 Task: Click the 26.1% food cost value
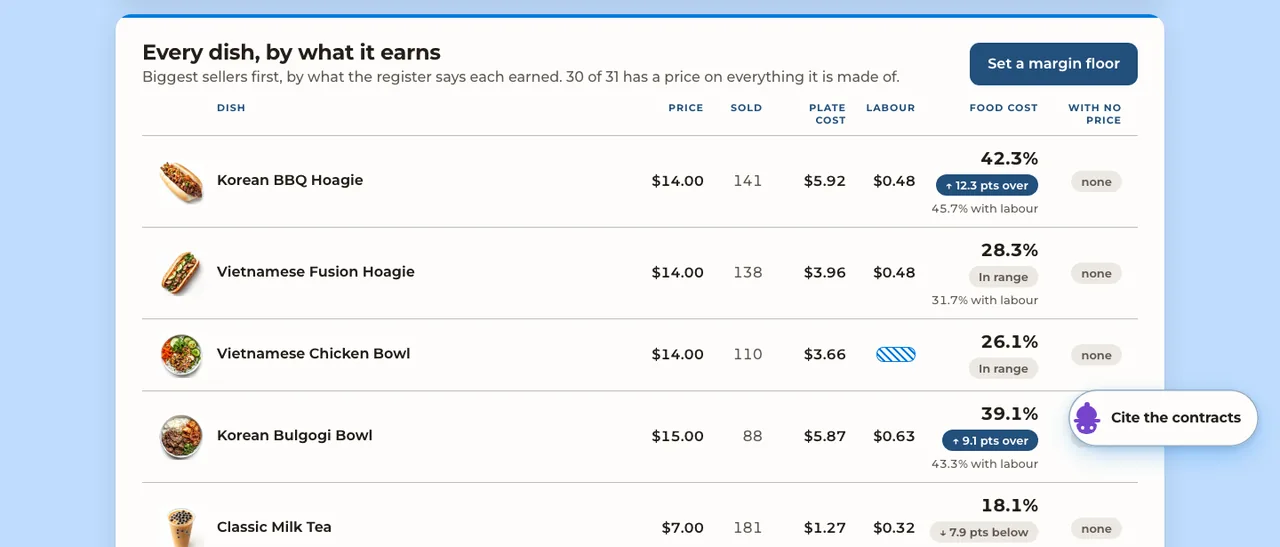(1009, 341)
